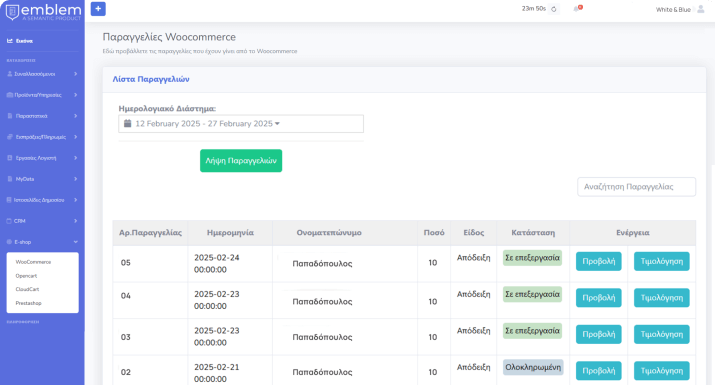This screenshot has width=717, height=385.
Task: Click Τιμολόγηση for order 03
Action: point(662,334)
